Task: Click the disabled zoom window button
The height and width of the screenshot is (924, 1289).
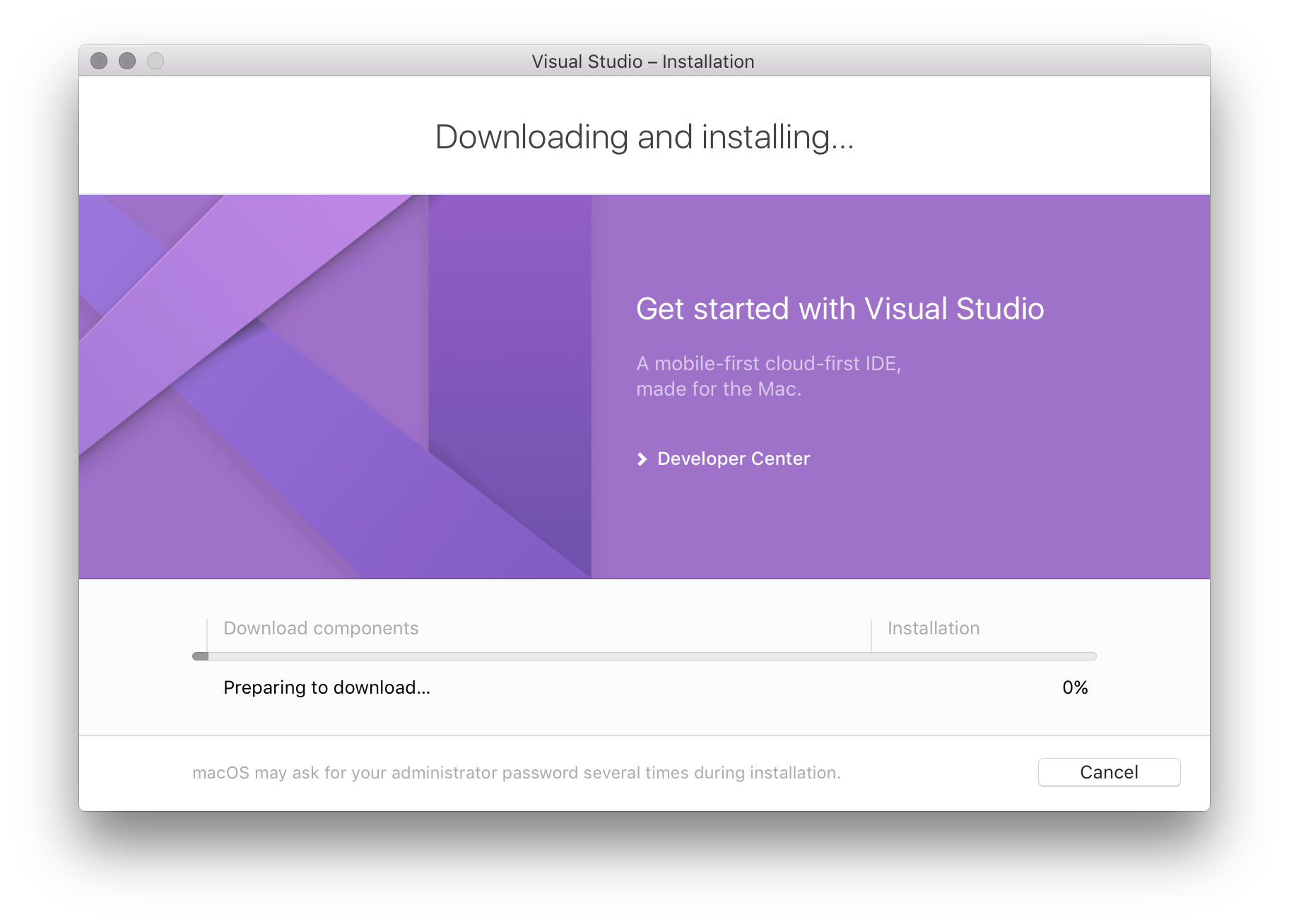Action: [x=155, y=61]
